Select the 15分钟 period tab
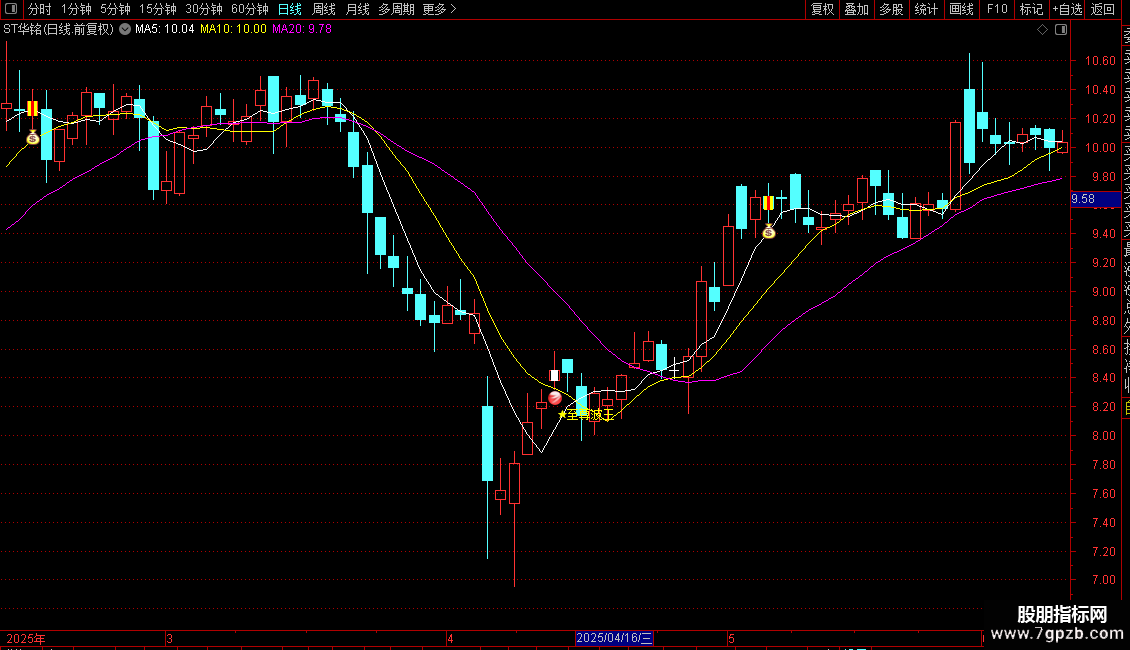Image resolution: width=1130 pixels, height=650 pixels. [157, 9]
